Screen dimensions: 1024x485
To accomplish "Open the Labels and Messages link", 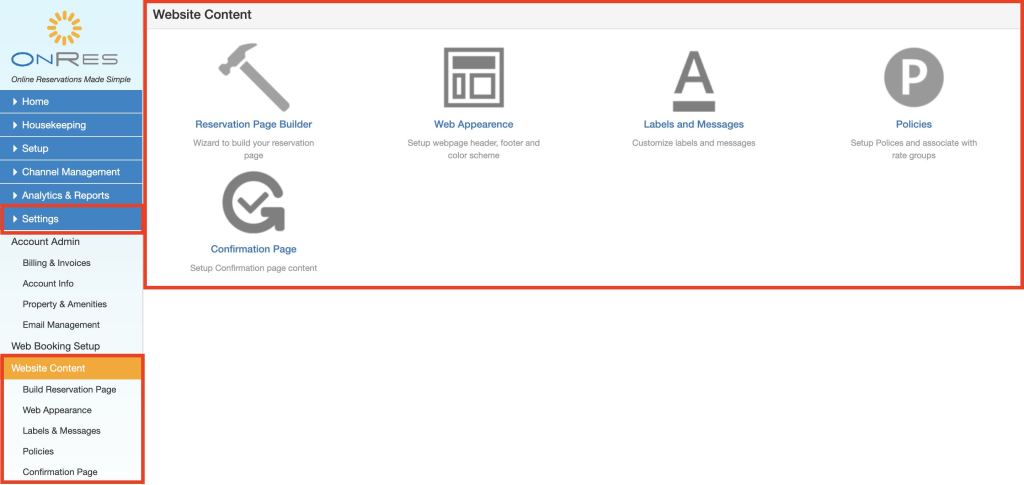I will (694, 125).
